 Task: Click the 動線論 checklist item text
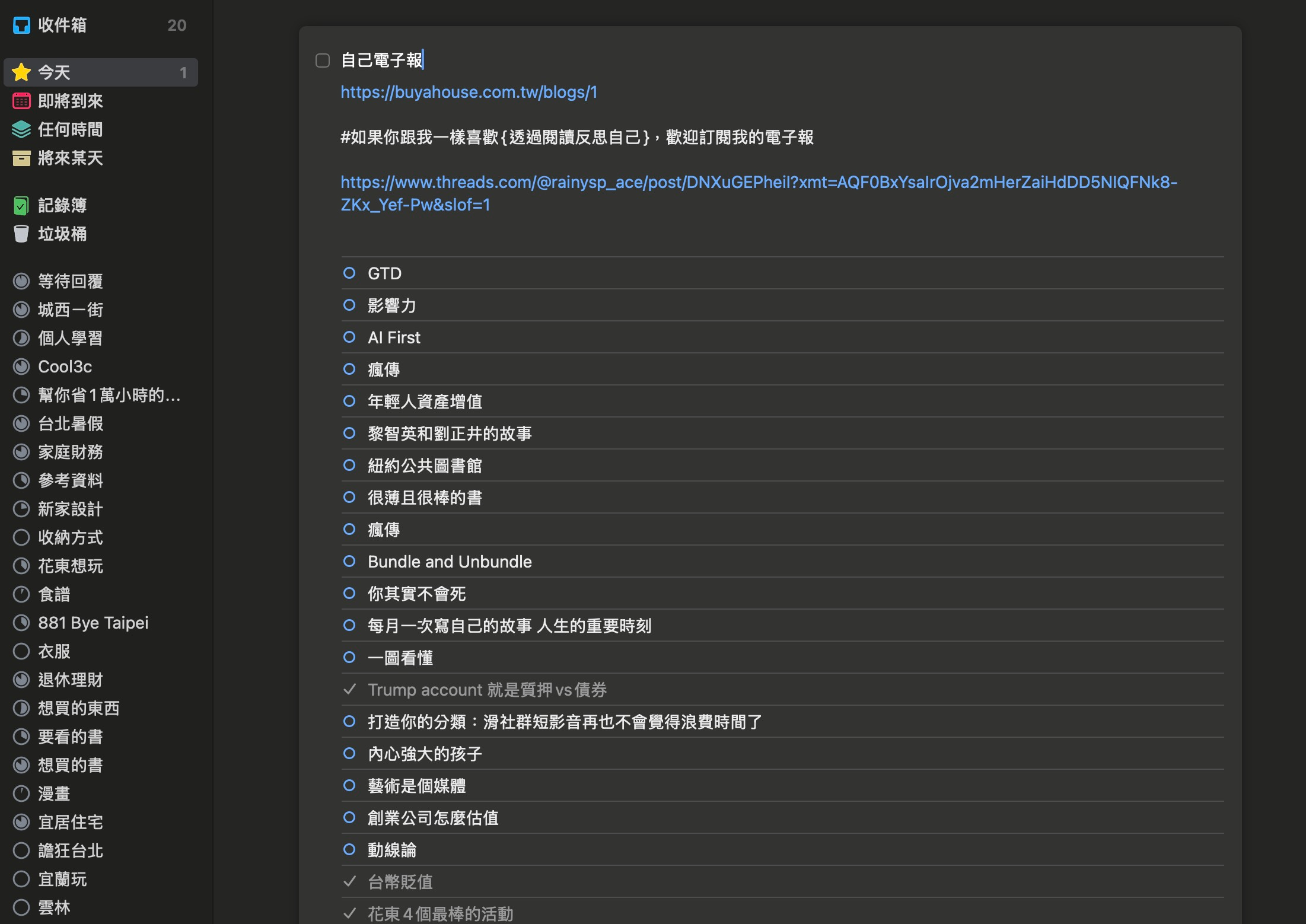tap(391, 850)
